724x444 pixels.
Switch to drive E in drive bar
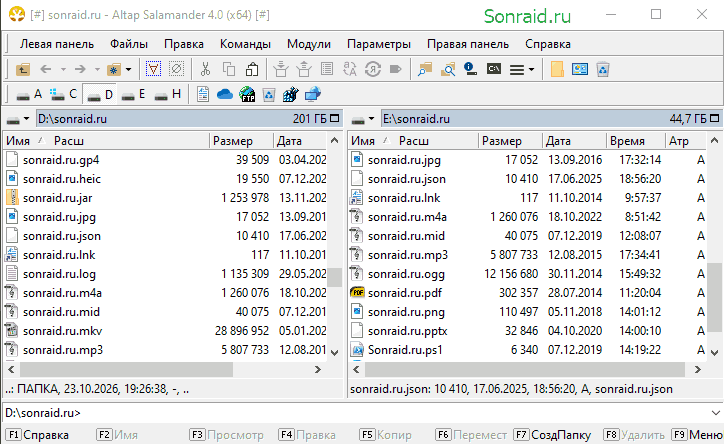133,95
